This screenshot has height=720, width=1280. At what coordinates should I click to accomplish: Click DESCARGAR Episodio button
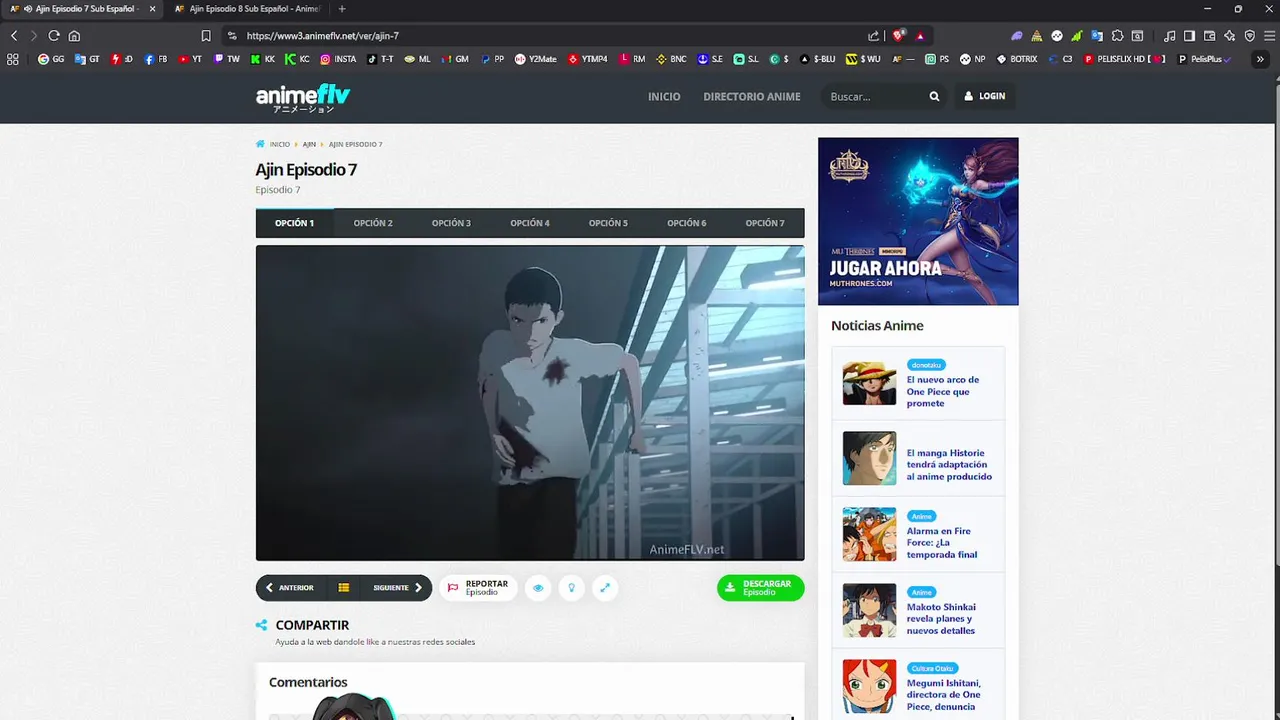(x=760, y=588)
